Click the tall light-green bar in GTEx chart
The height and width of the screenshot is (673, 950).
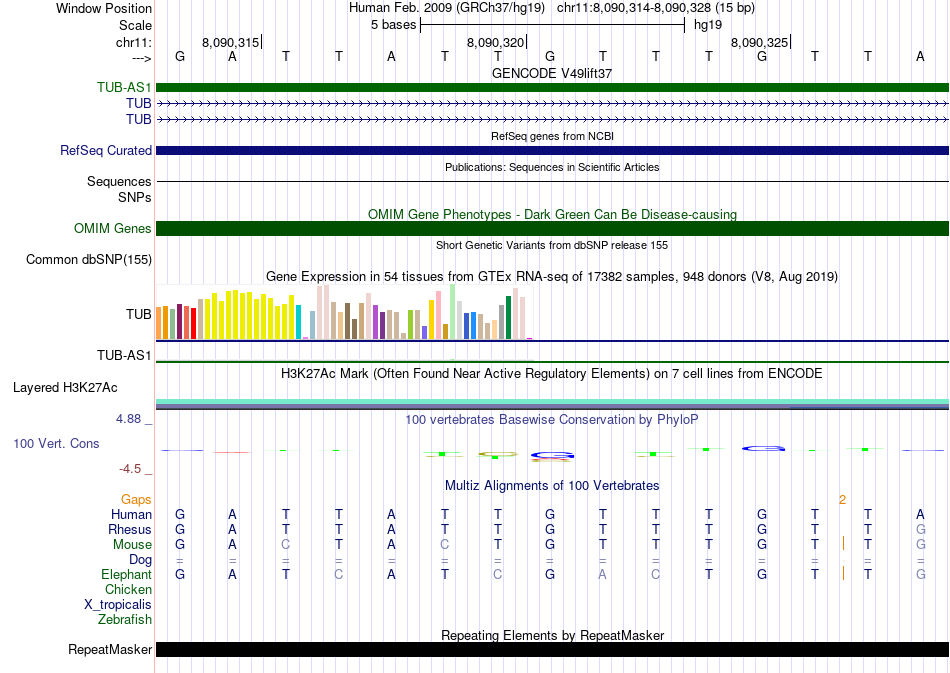click(x=453, y=311)
